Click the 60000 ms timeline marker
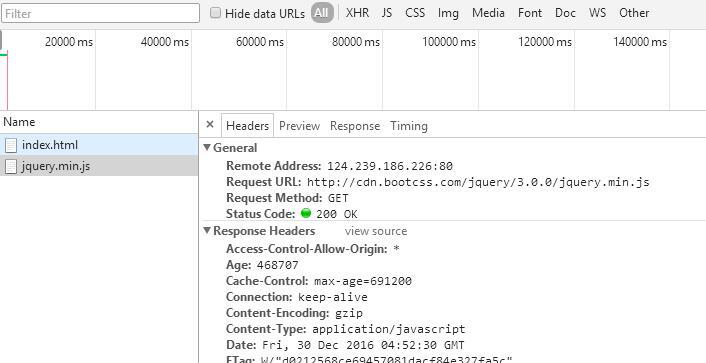Image resolution: width=706 pixels, height=363 pixels. (260, 42)
